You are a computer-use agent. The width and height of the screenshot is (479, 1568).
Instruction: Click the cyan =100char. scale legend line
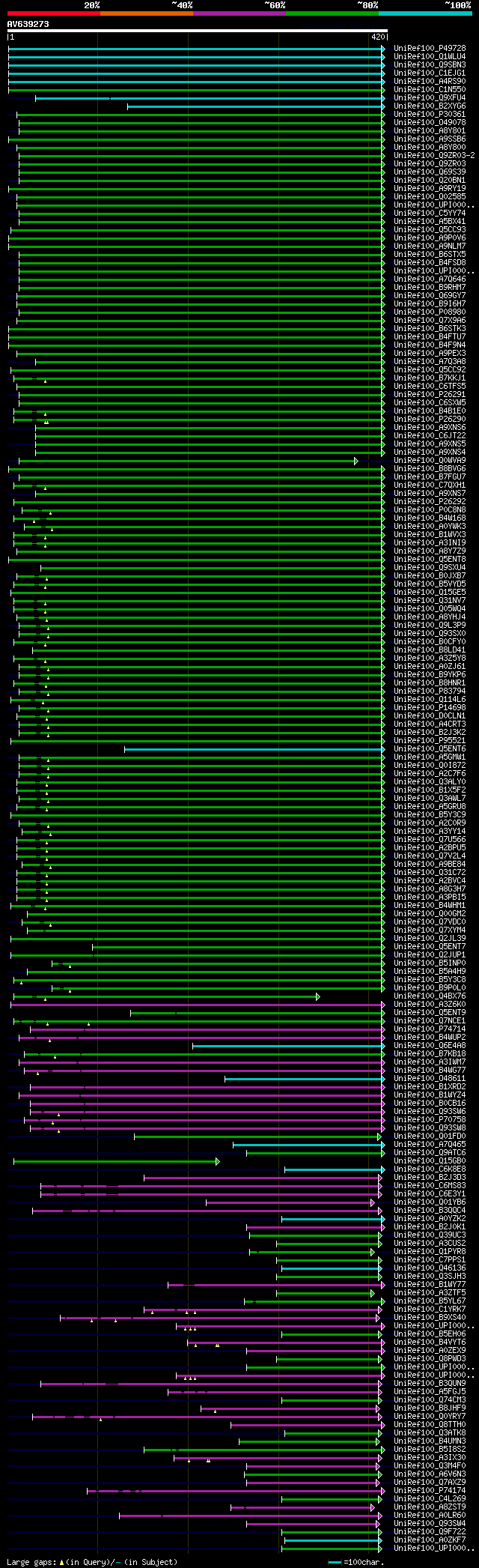(x=335, y=1562)
